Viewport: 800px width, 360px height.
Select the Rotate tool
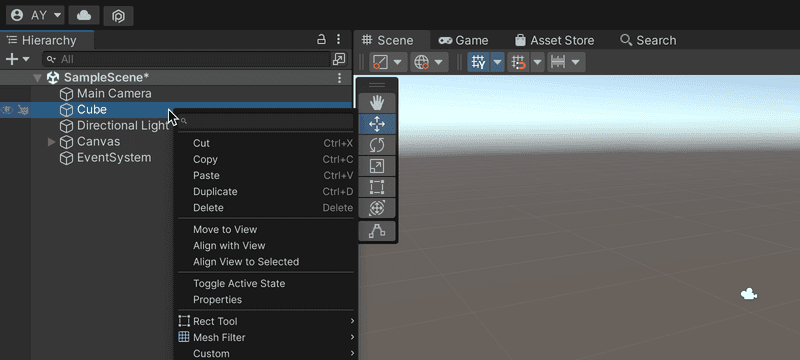(x=377, y=145)
